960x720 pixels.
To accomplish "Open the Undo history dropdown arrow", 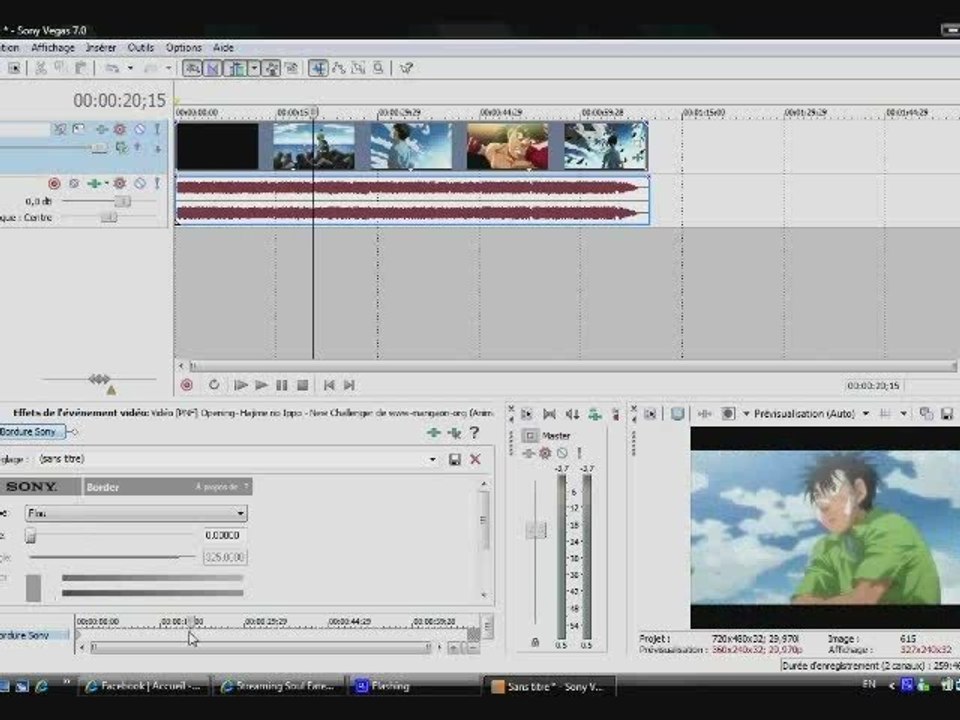I will pyautogui.click(x=130, y=68).
